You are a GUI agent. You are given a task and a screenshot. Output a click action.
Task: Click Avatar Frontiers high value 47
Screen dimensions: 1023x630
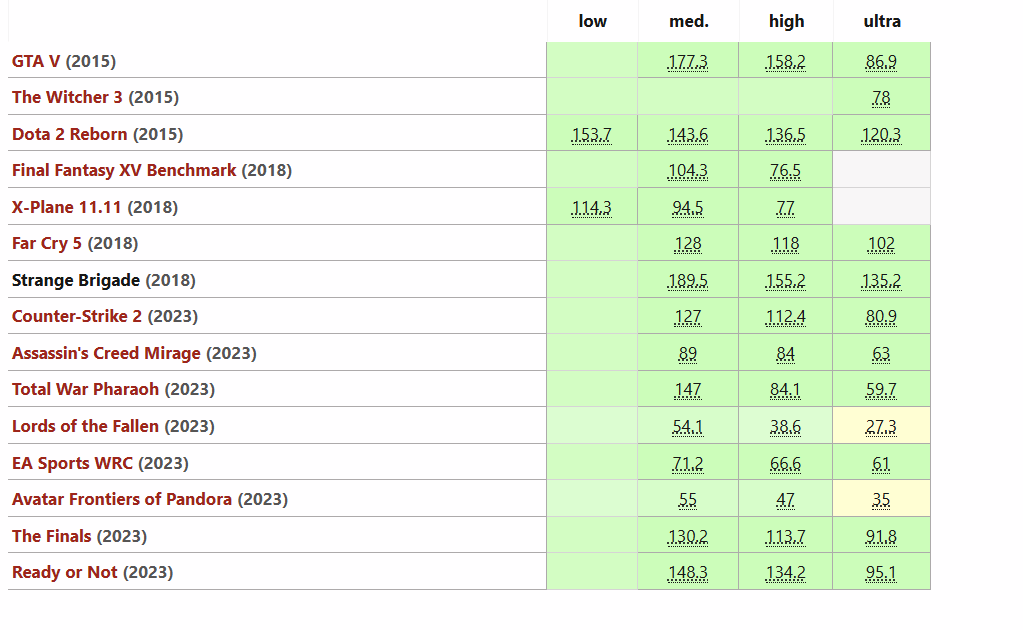coord(786,500)
